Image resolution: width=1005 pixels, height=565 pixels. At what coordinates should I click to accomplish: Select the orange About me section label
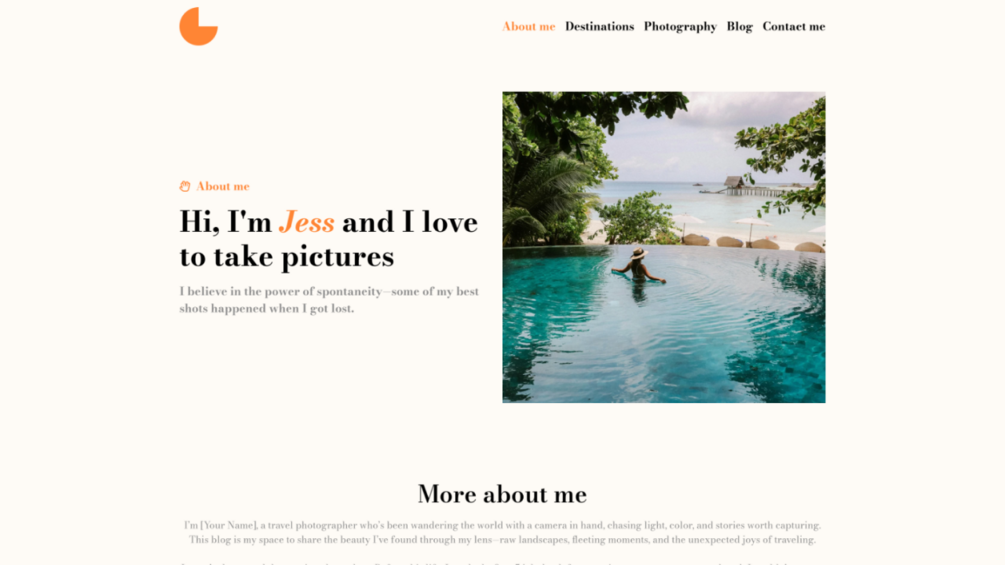coord(222,186)
